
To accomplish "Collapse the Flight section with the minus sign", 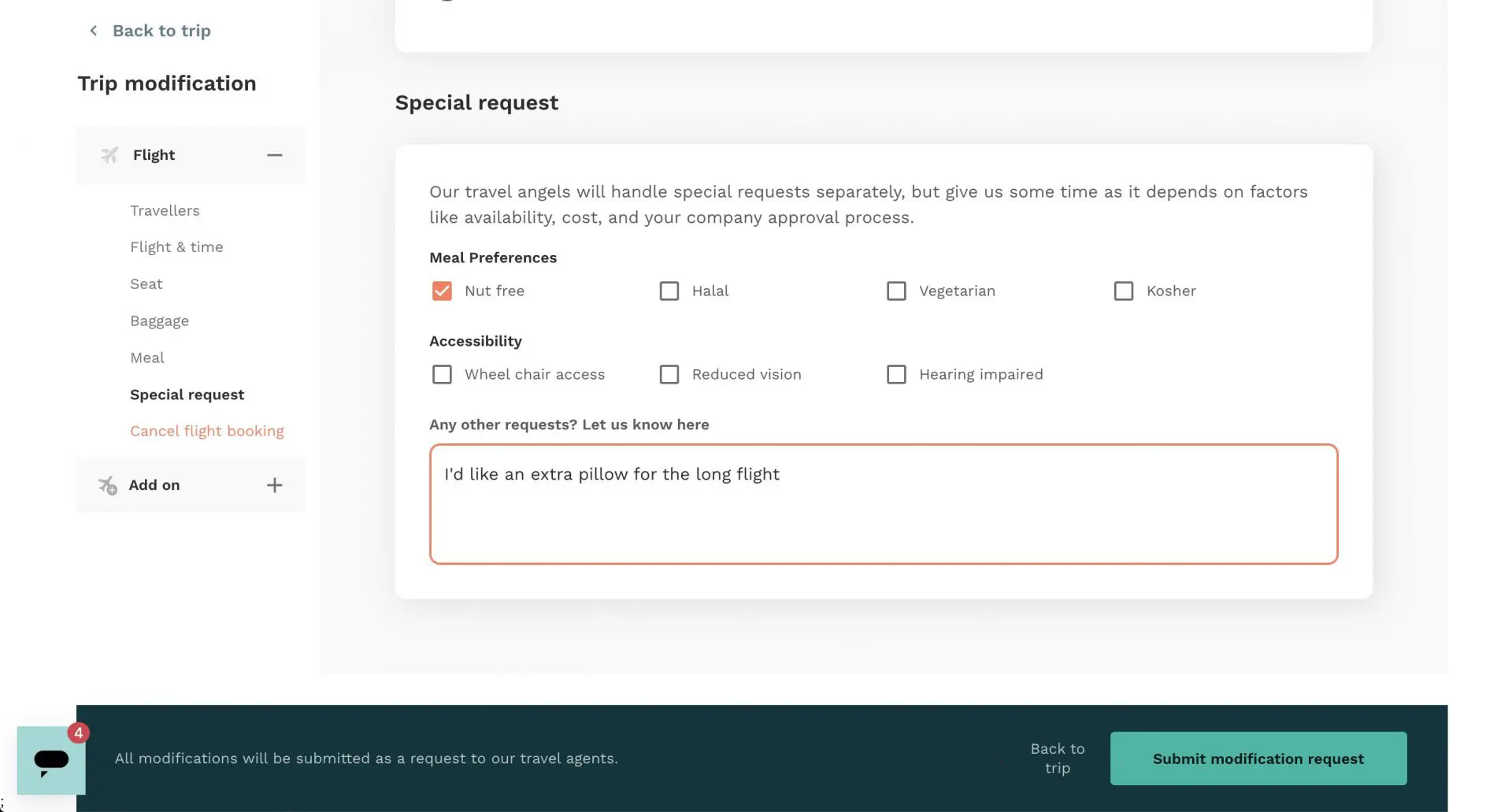I will click(x=274, y=155).
